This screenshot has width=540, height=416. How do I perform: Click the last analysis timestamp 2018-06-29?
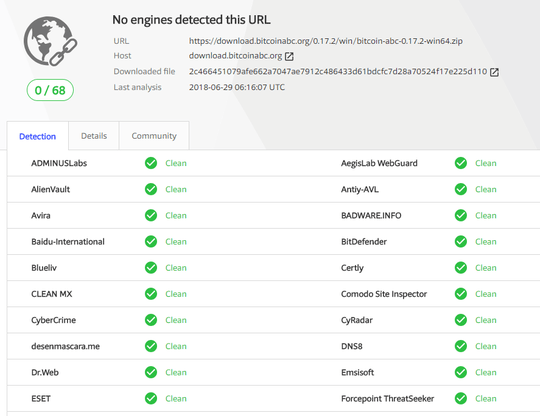(237, 87)
